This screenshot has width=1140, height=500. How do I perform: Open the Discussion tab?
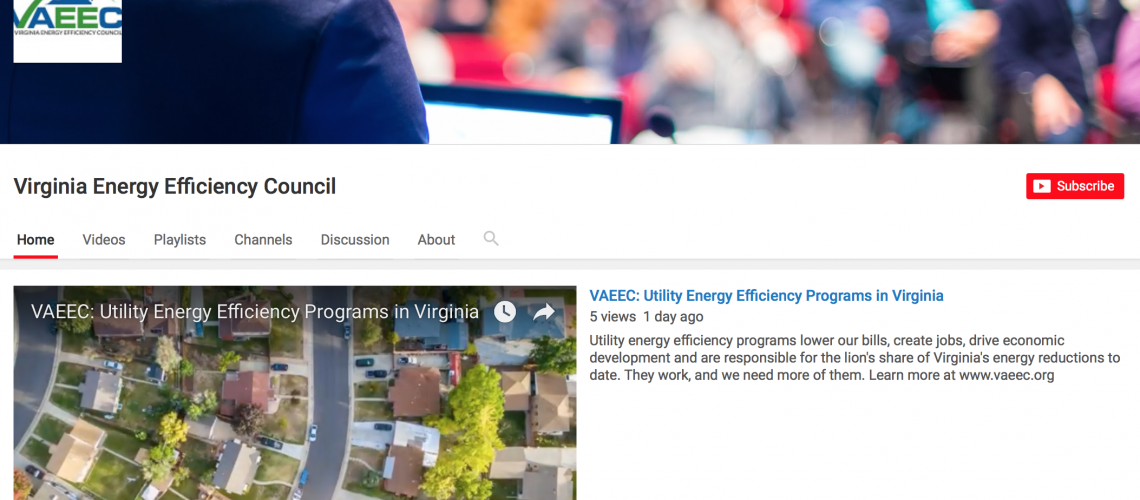click(355, 240)
